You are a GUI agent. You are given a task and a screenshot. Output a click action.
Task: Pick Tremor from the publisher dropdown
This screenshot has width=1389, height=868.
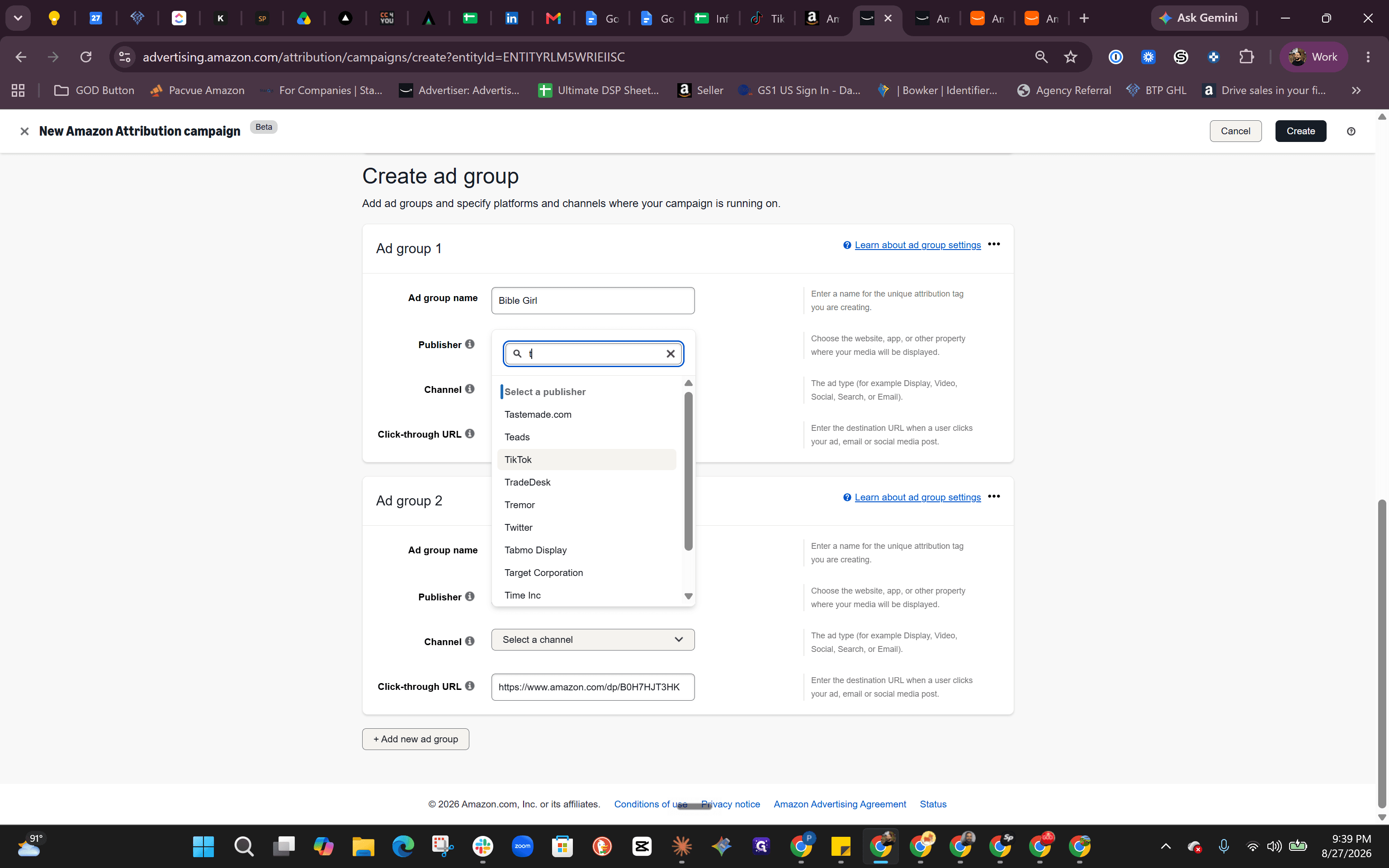pyautogui.click(x=586, y=505)
